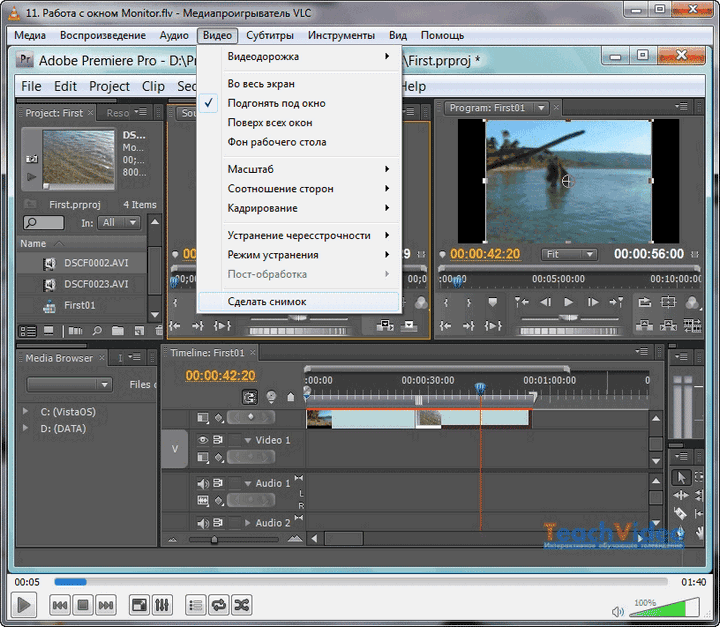Select the Selection arrow tool
This screenshot has height=627, width=720.
[681, 477]
